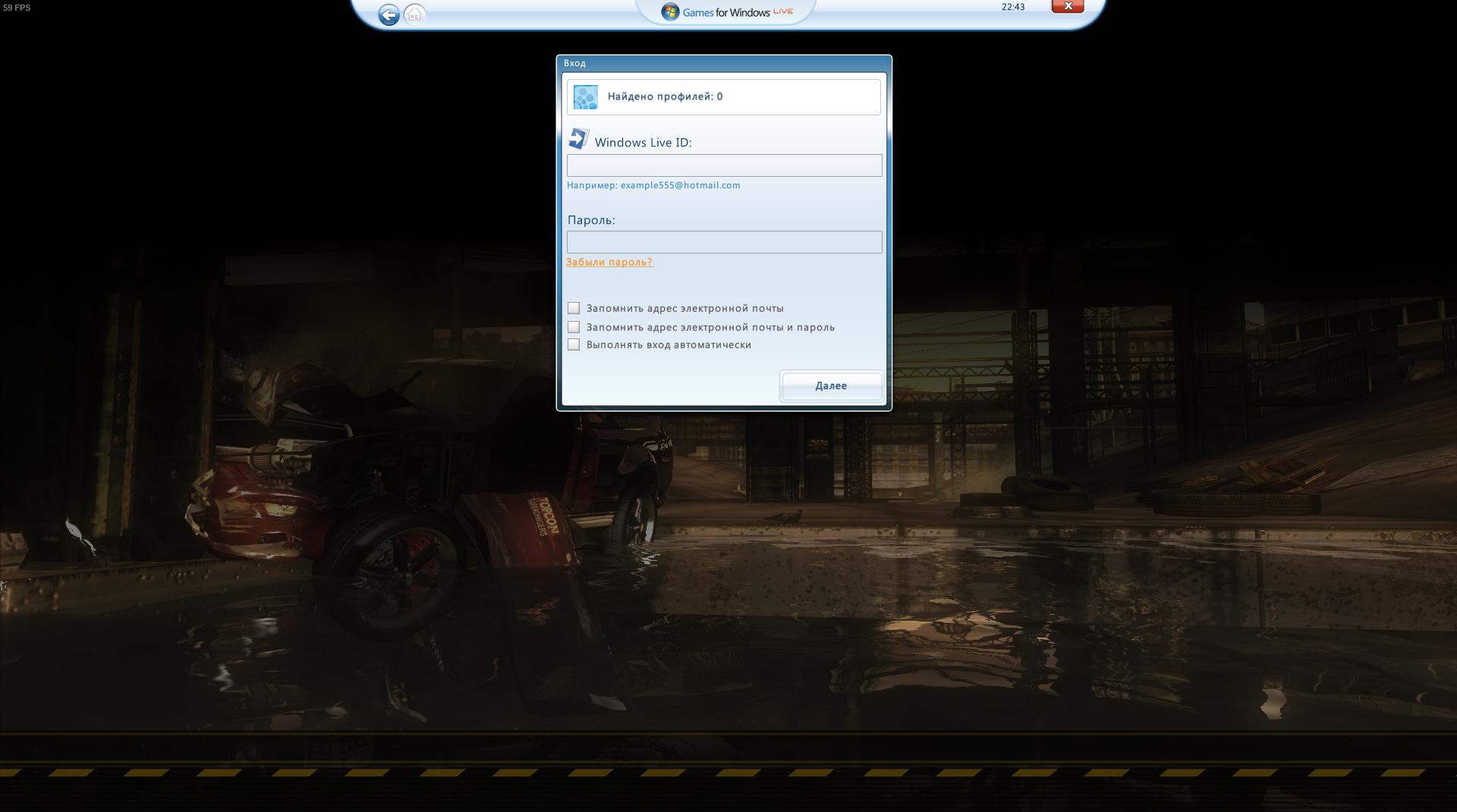The width and height of the screenshot is (1457, 812).
Task: Click the blue back arrow button
Action: click(389, 15)
